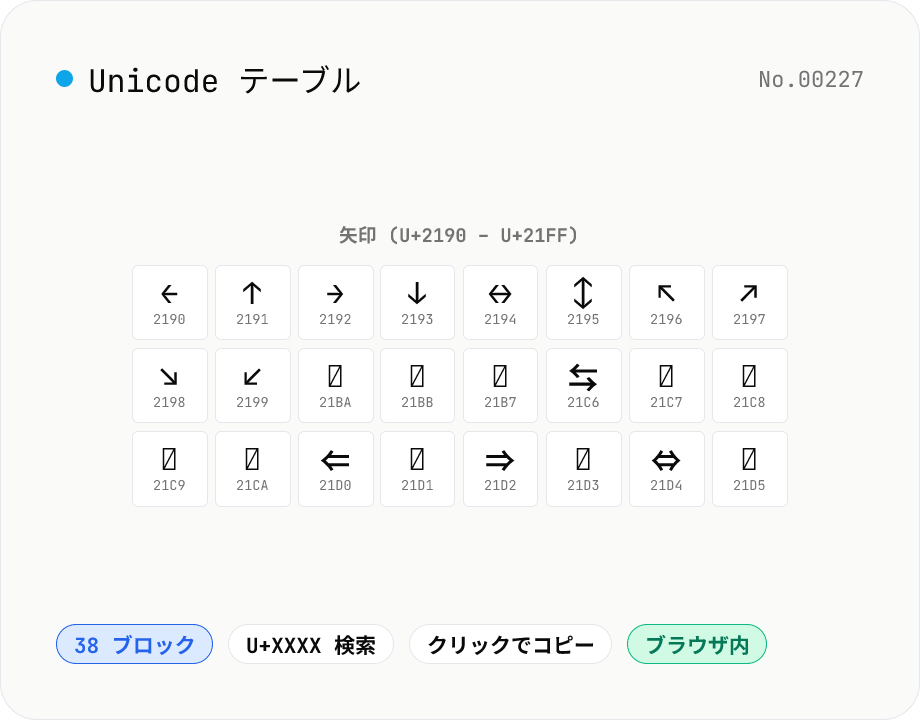Viewport: 920px width, 720px height.
Task: Select the cell labeled 21C9
Action: [170, 469]
